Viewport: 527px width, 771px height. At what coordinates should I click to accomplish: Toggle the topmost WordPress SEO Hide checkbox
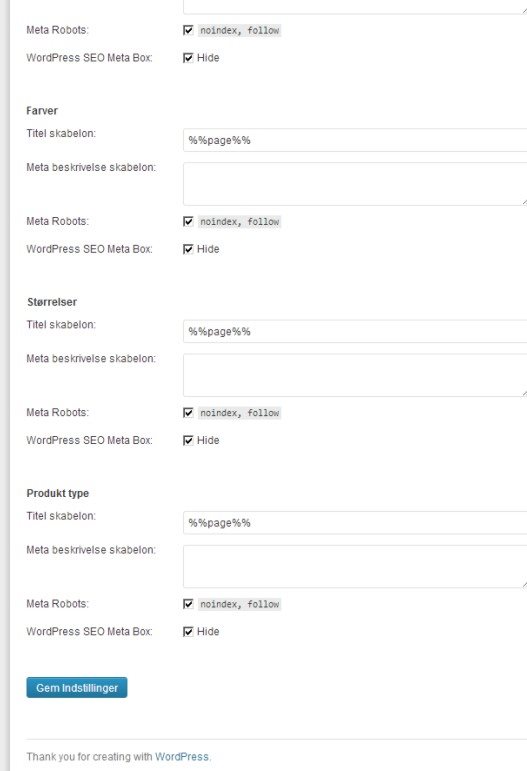[188, 58]
